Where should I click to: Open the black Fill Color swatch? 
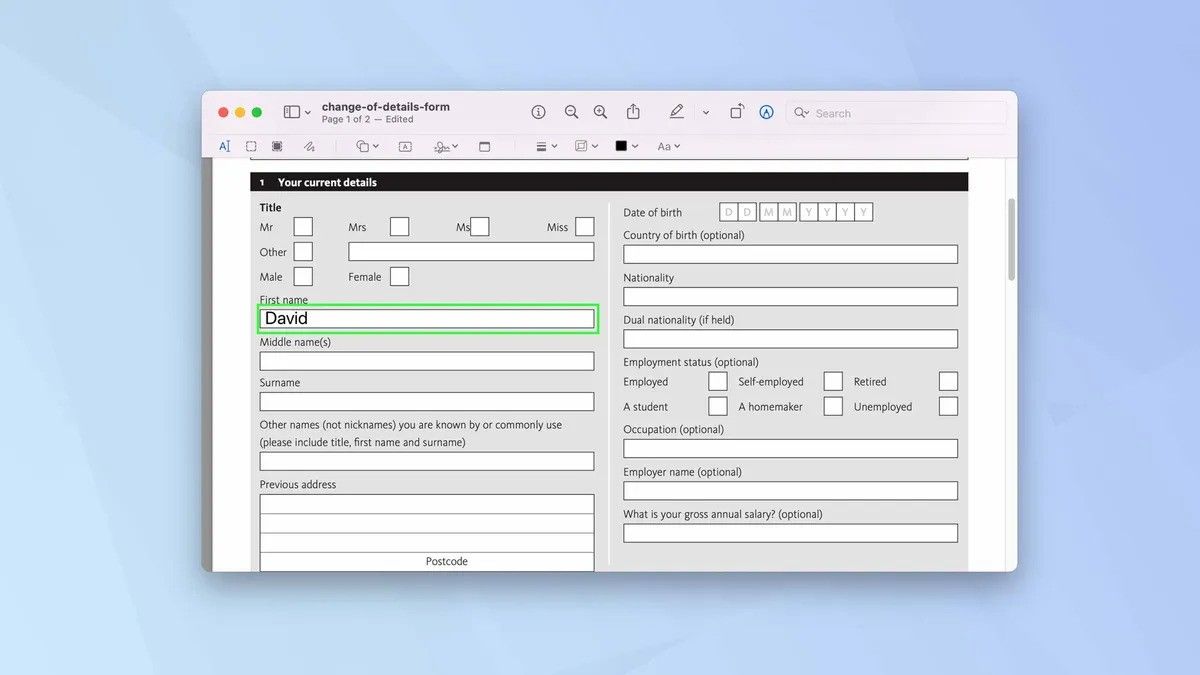pos(627,146)
